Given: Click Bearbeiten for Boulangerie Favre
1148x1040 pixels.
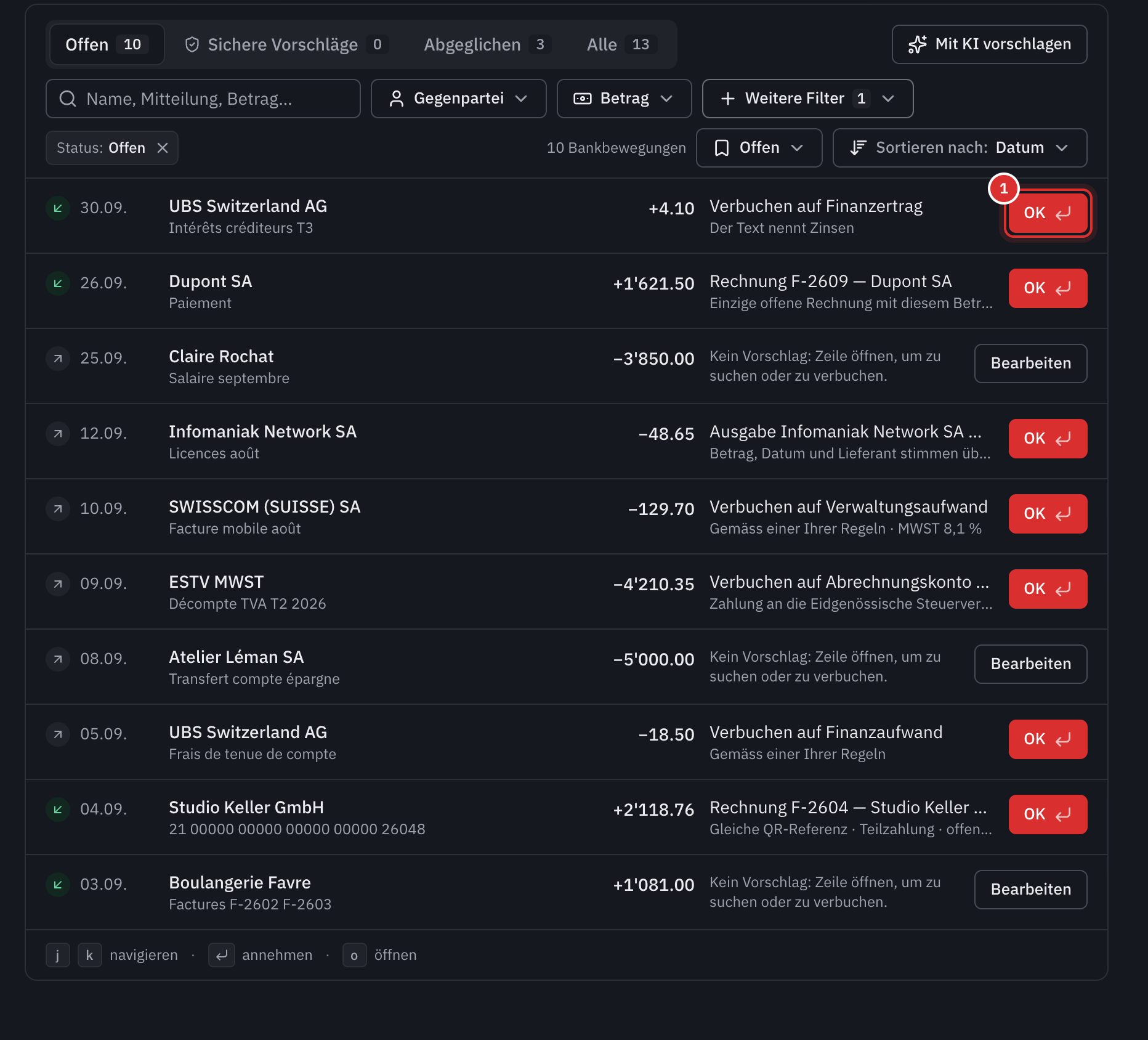Looking at the screenshot, I should 1030,890.
